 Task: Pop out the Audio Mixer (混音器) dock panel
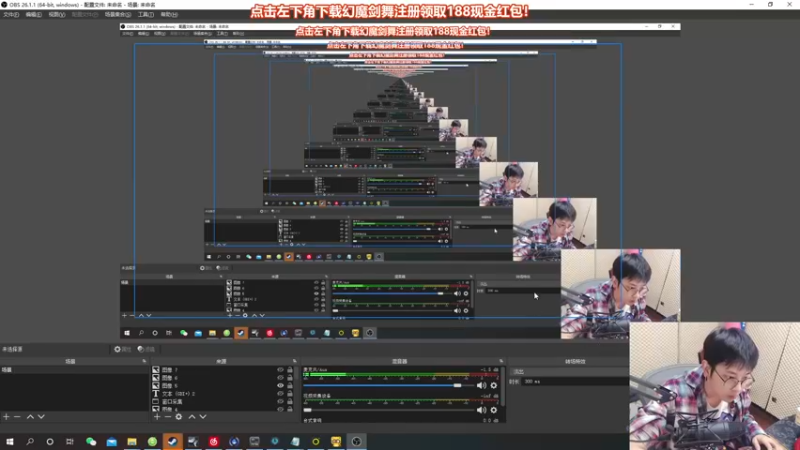point(501,361)
